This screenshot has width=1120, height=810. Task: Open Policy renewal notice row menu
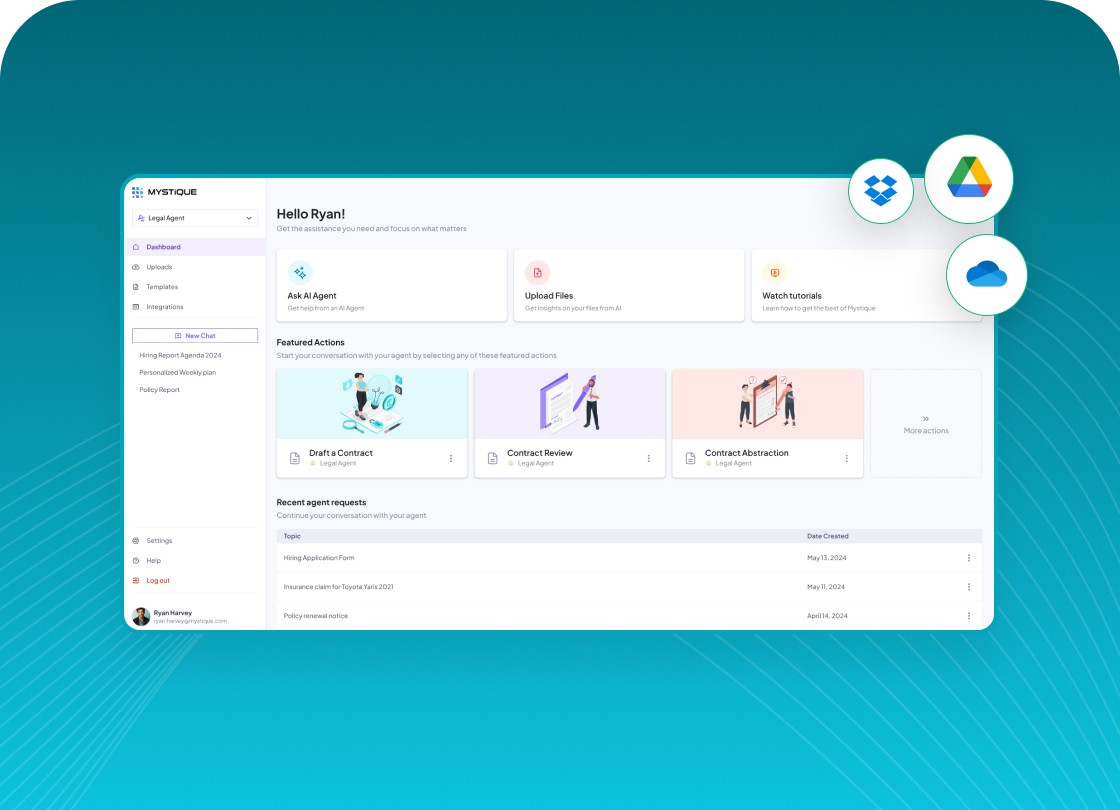point(969,616)
